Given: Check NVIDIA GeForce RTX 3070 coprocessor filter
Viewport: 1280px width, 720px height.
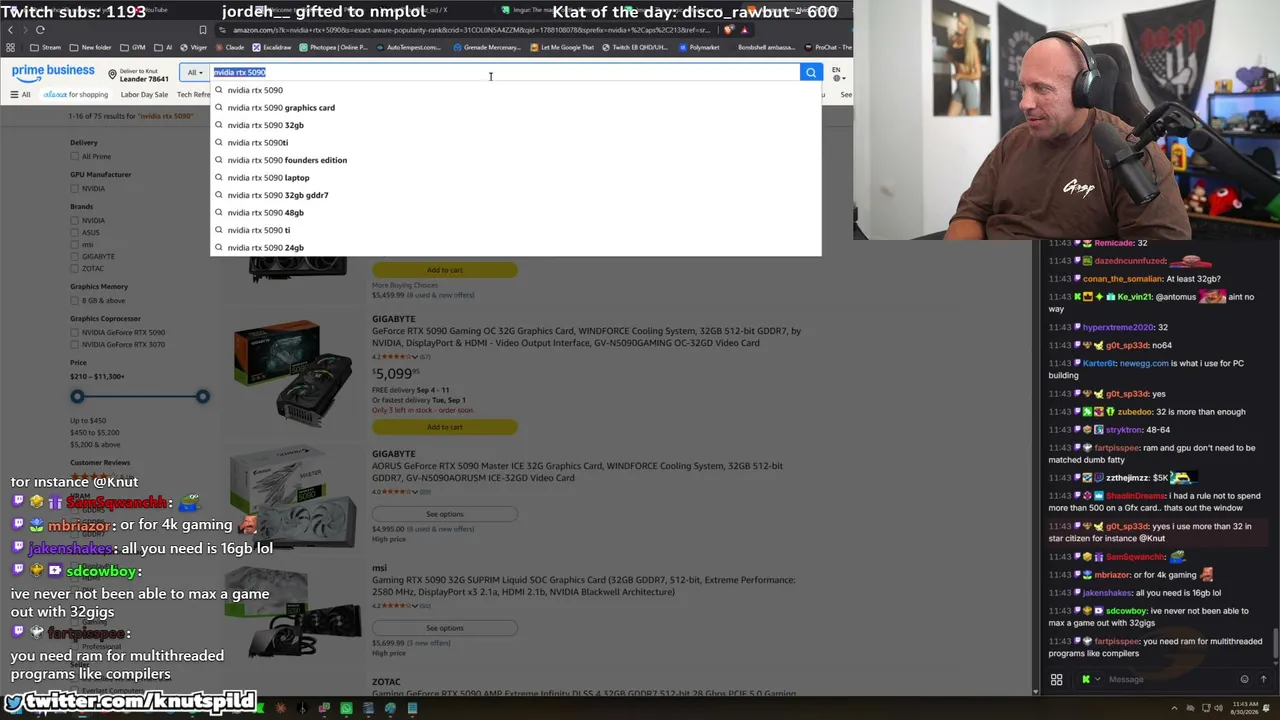Looking at the screenshot, I should (x=75, y=344).
